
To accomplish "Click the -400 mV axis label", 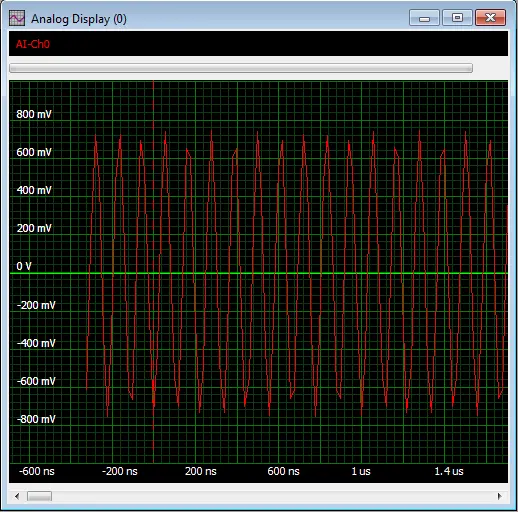I will click(36, 343).
